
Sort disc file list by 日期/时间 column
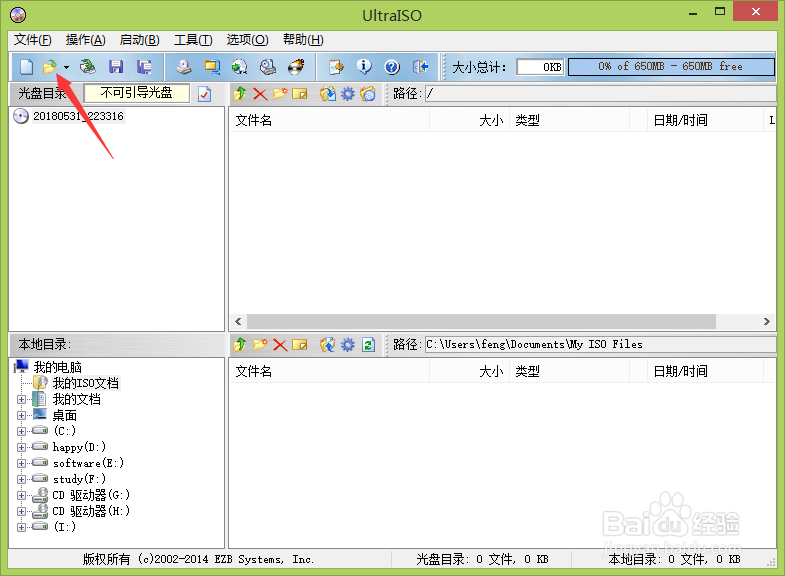point(705,121)
